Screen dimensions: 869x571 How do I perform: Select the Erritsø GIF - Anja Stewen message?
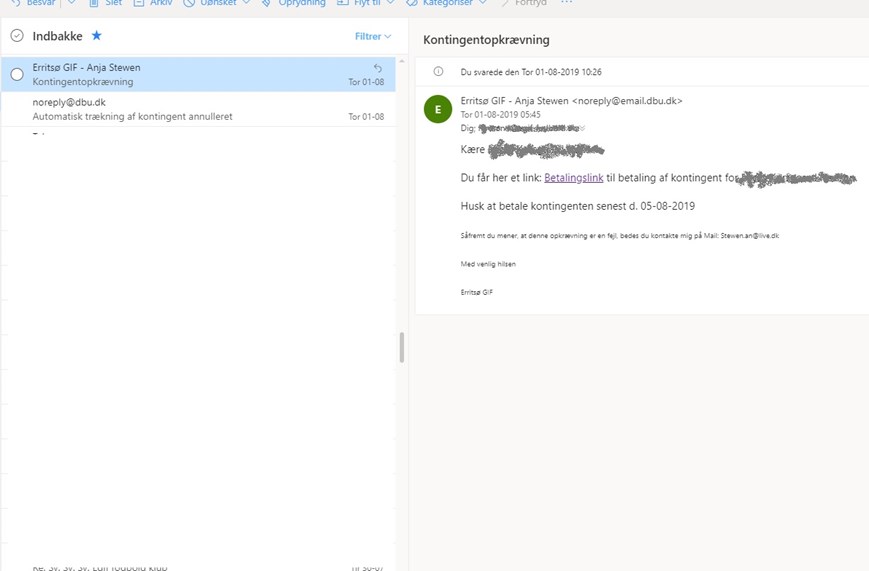[x=198, y=74]
